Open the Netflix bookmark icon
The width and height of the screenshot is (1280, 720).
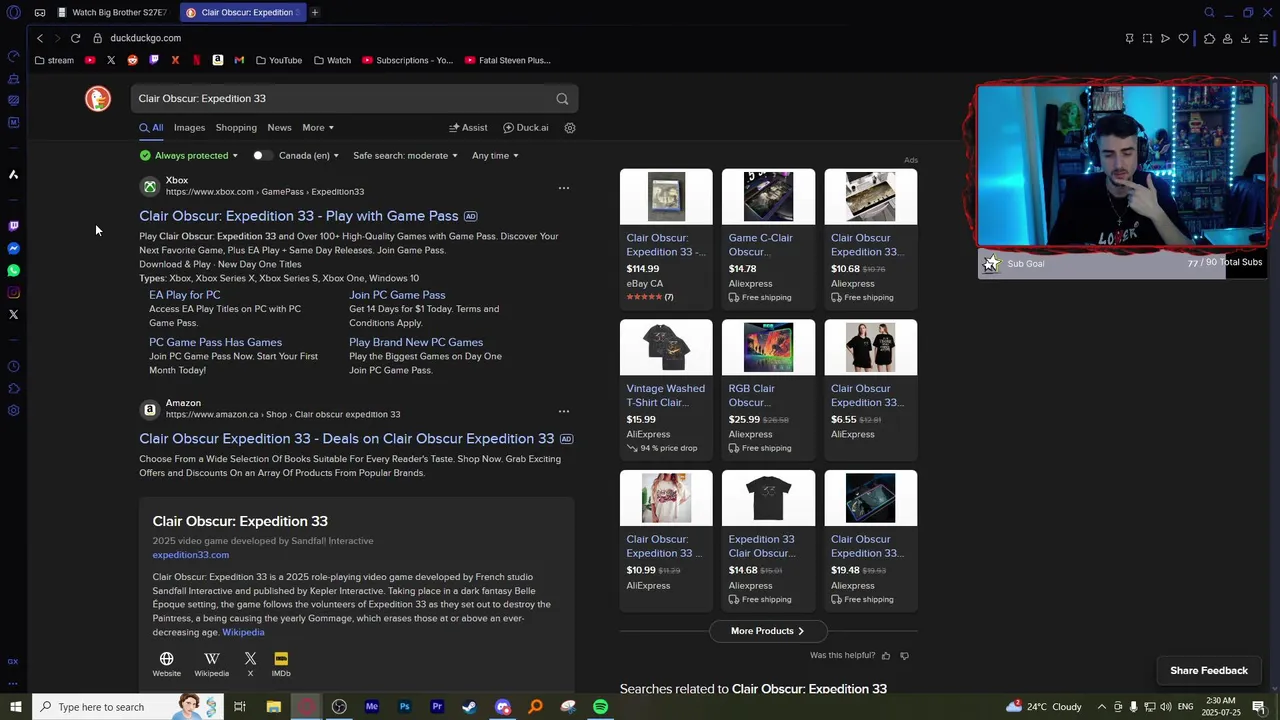click(x=196, y=60)
